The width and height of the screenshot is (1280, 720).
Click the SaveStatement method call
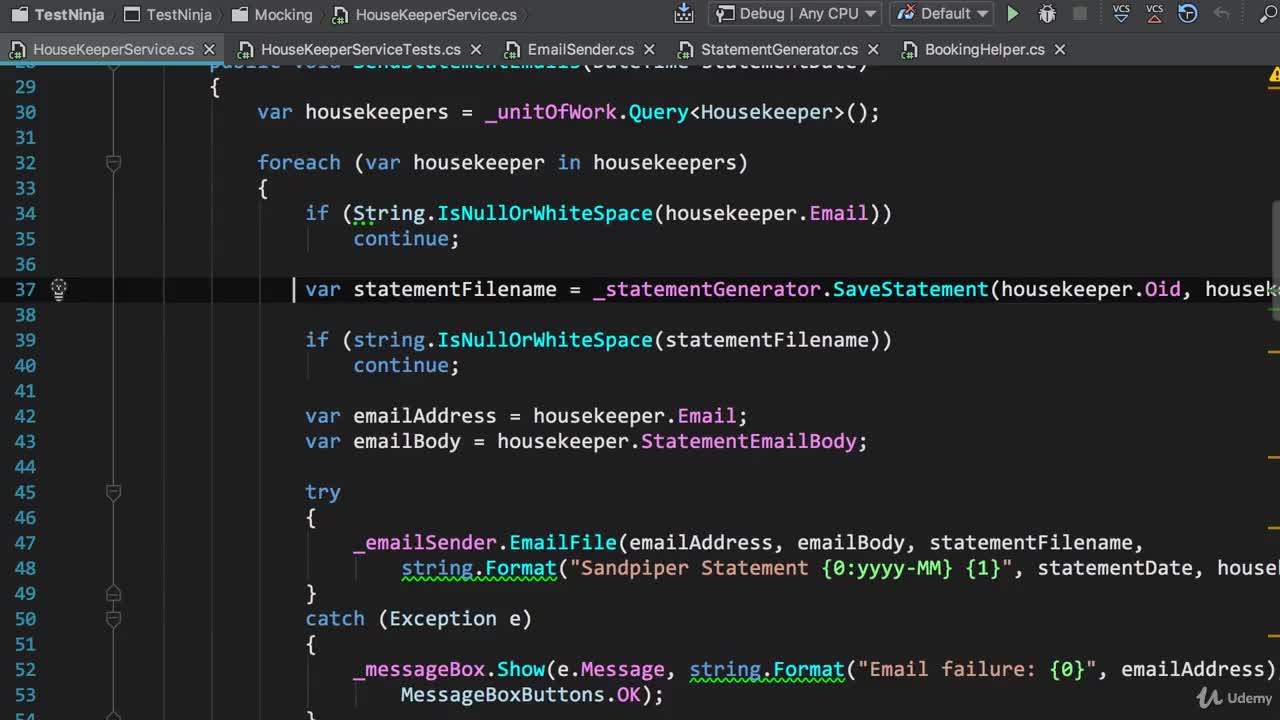pos(910,289)
